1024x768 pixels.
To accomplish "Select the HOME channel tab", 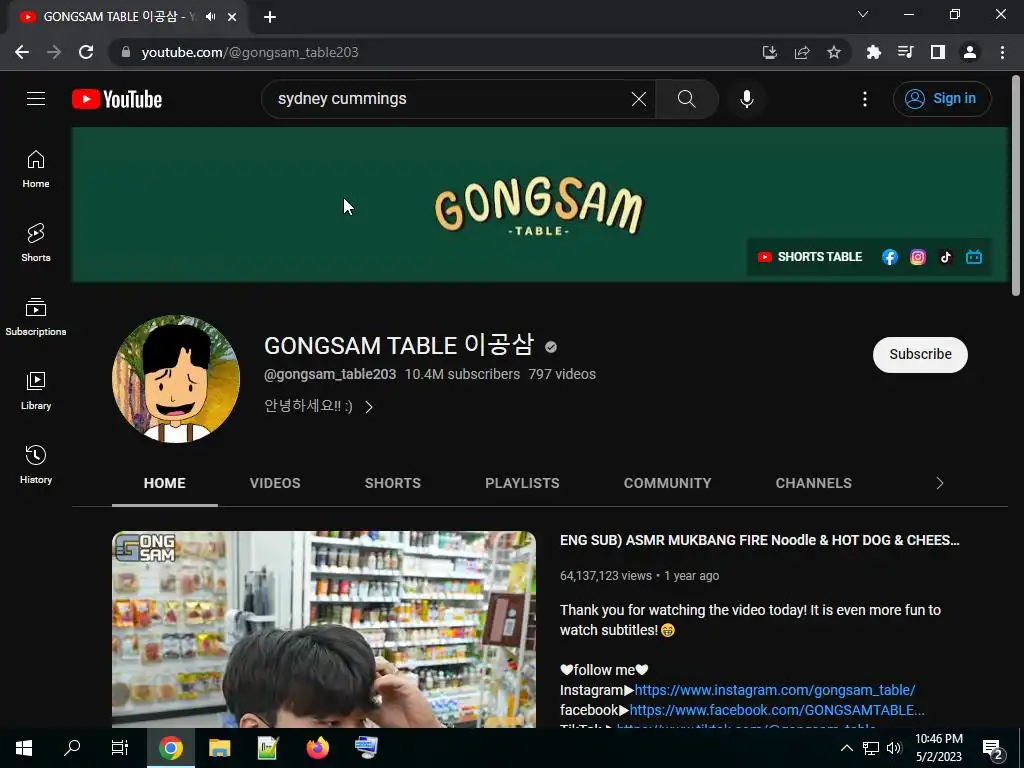I will (165, 483).
